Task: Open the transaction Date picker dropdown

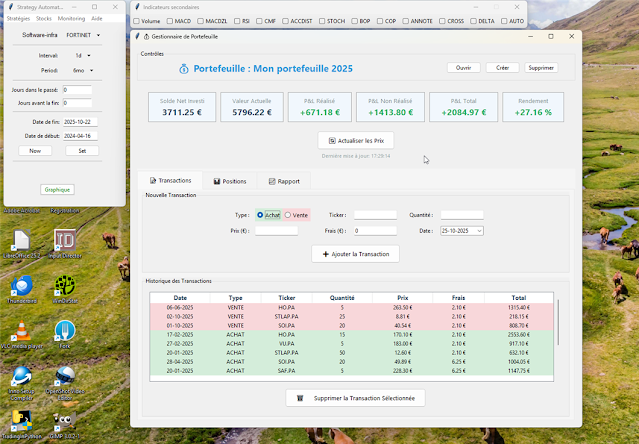Action: (x=479, y=231)
